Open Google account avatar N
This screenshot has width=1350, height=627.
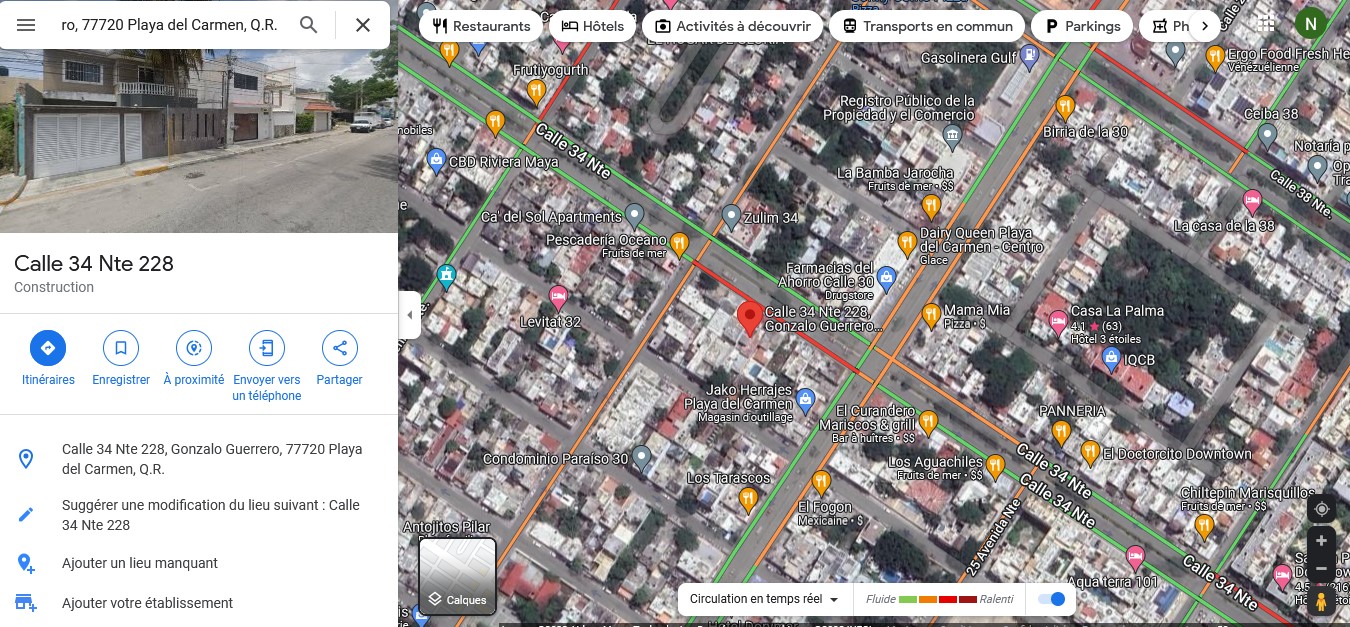point(1310,24)
